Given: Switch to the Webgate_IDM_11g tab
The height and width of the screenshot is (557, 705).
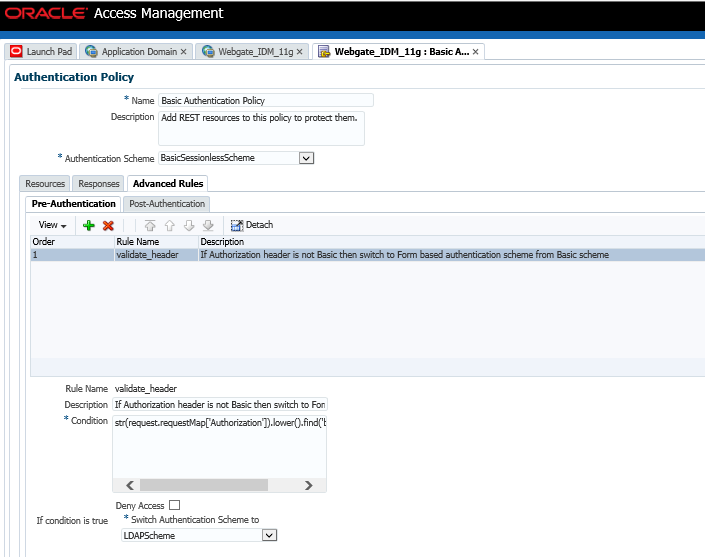Looking at the screenshot, I should 252,51.
